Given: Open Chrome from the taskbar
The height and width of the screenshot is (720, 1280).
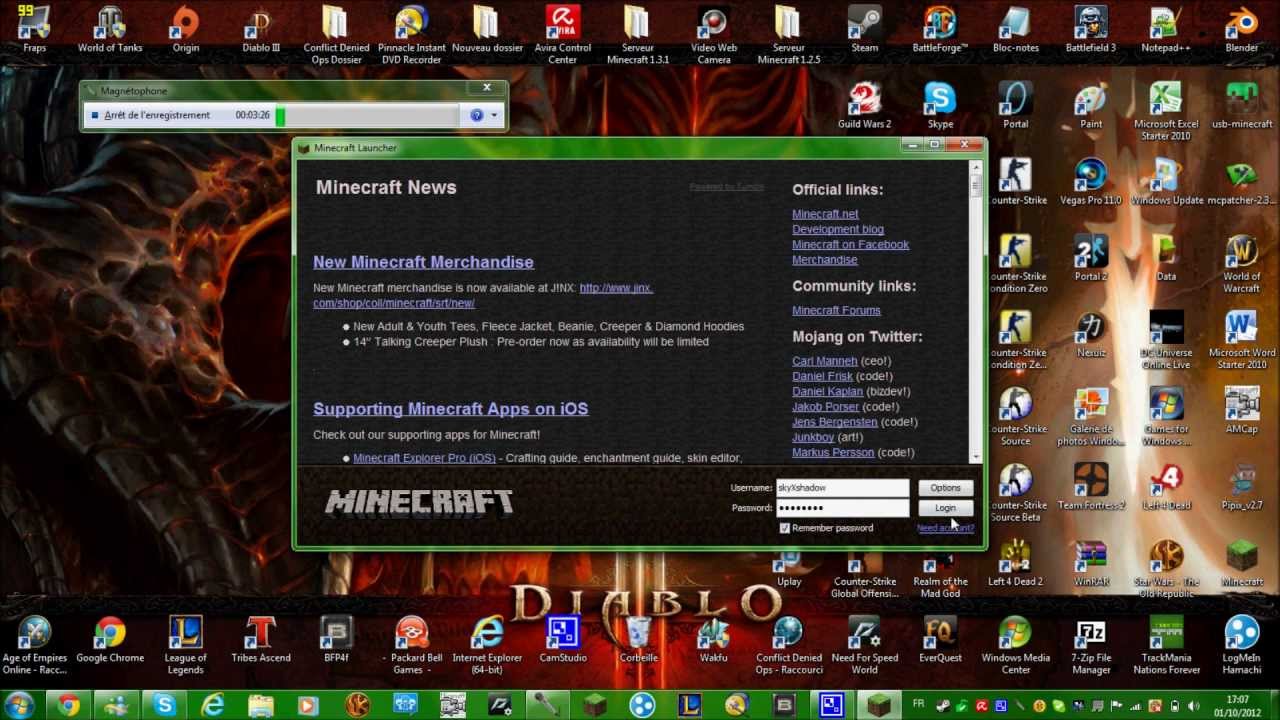Looking at the screenshot, I should point(68,705).
